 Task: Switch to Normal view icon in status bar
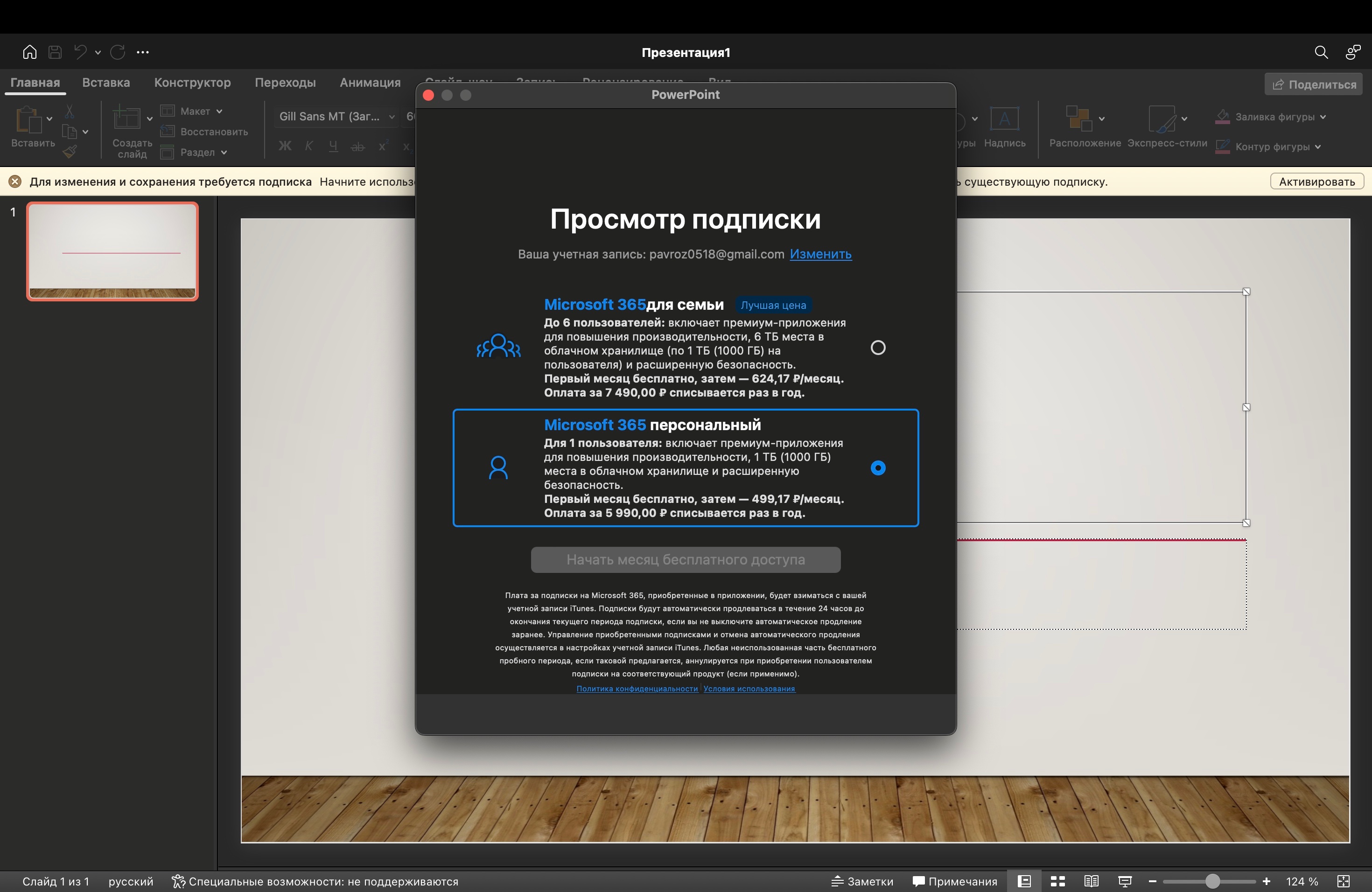tap(1024, 881)
